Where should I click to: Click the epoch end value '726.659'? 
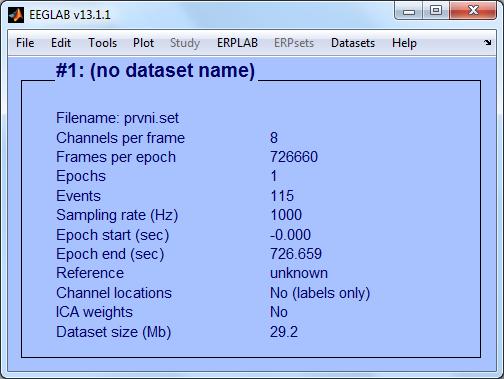[x=296, y=254]
